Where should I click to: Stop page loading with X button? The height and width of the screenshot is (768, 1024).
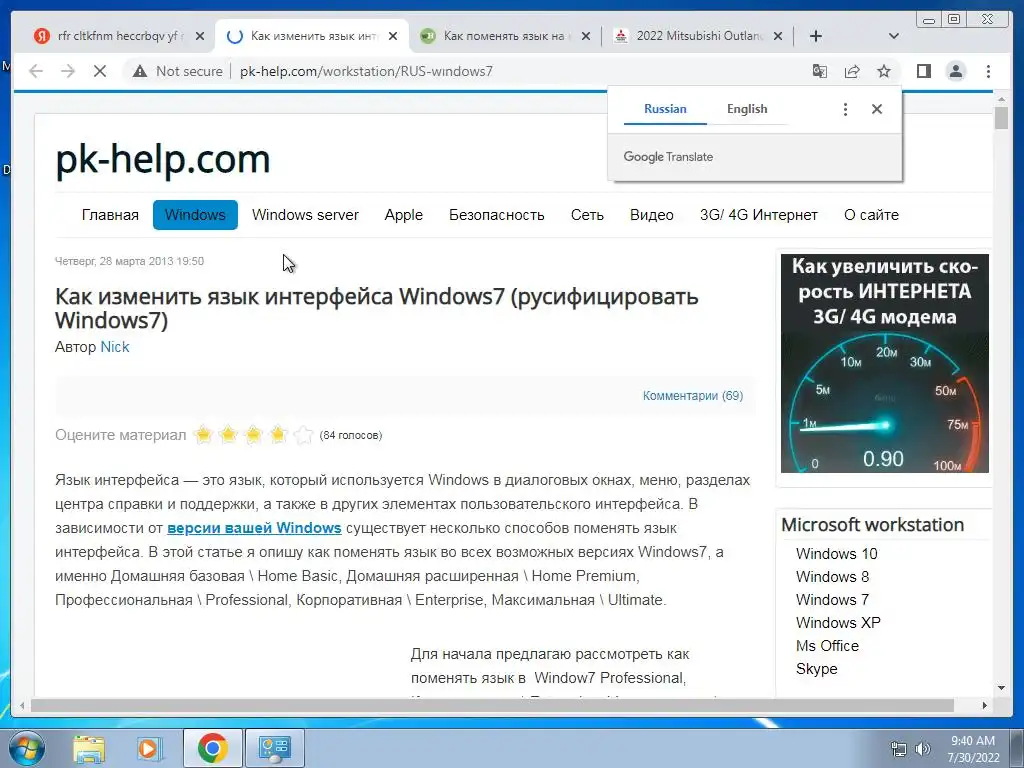point(100,71)
